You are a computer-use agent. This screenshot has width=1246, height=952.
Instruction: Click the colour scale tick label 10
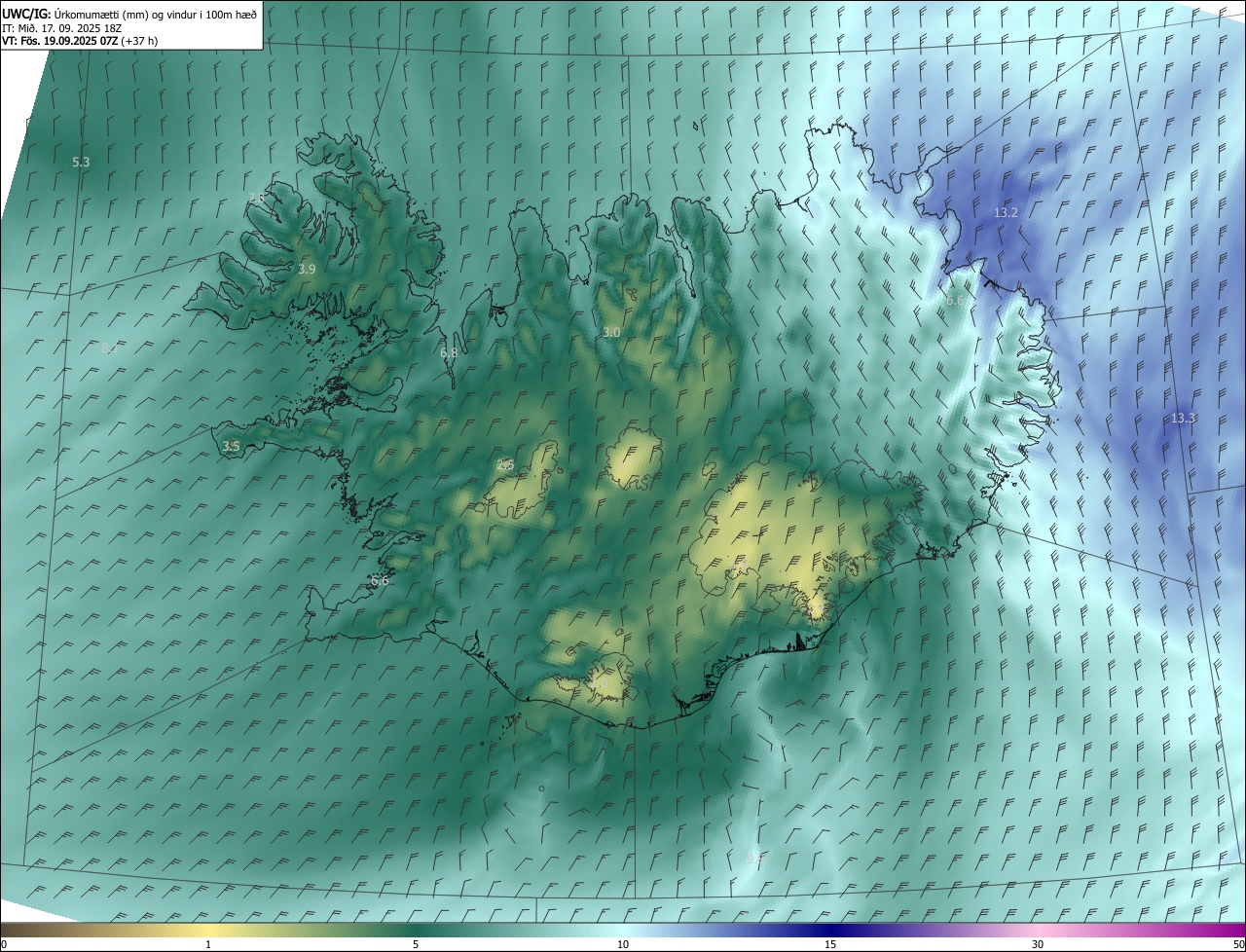(623, 944)
